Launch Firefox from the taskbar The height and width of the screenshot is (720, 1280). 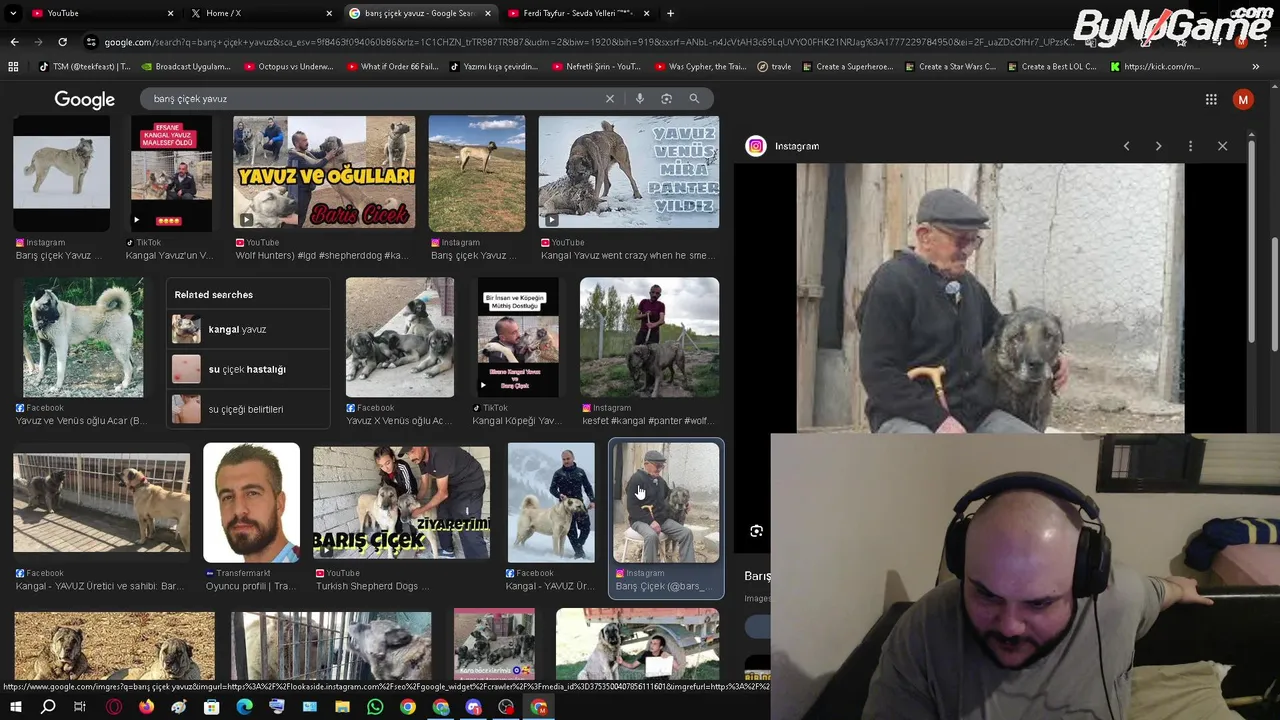click(x=146, y=708)
